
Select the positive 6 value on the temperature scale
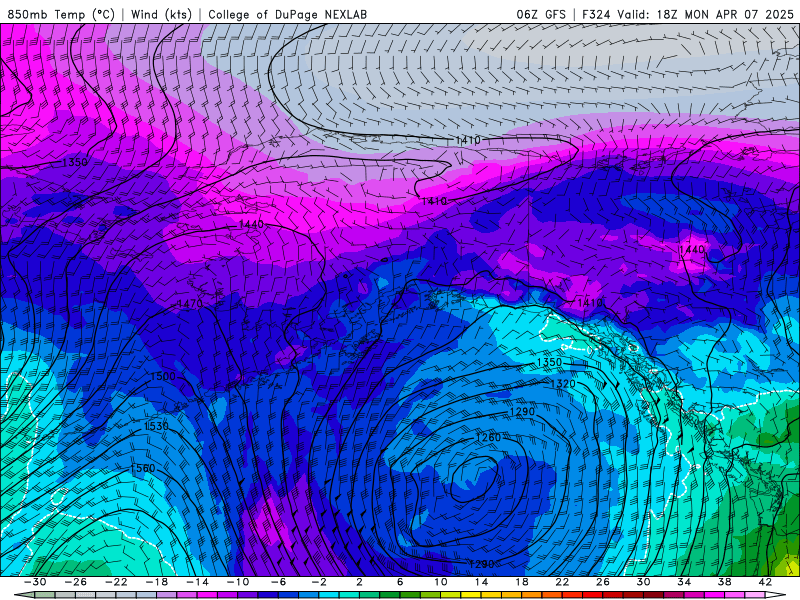tap(399, 582)
